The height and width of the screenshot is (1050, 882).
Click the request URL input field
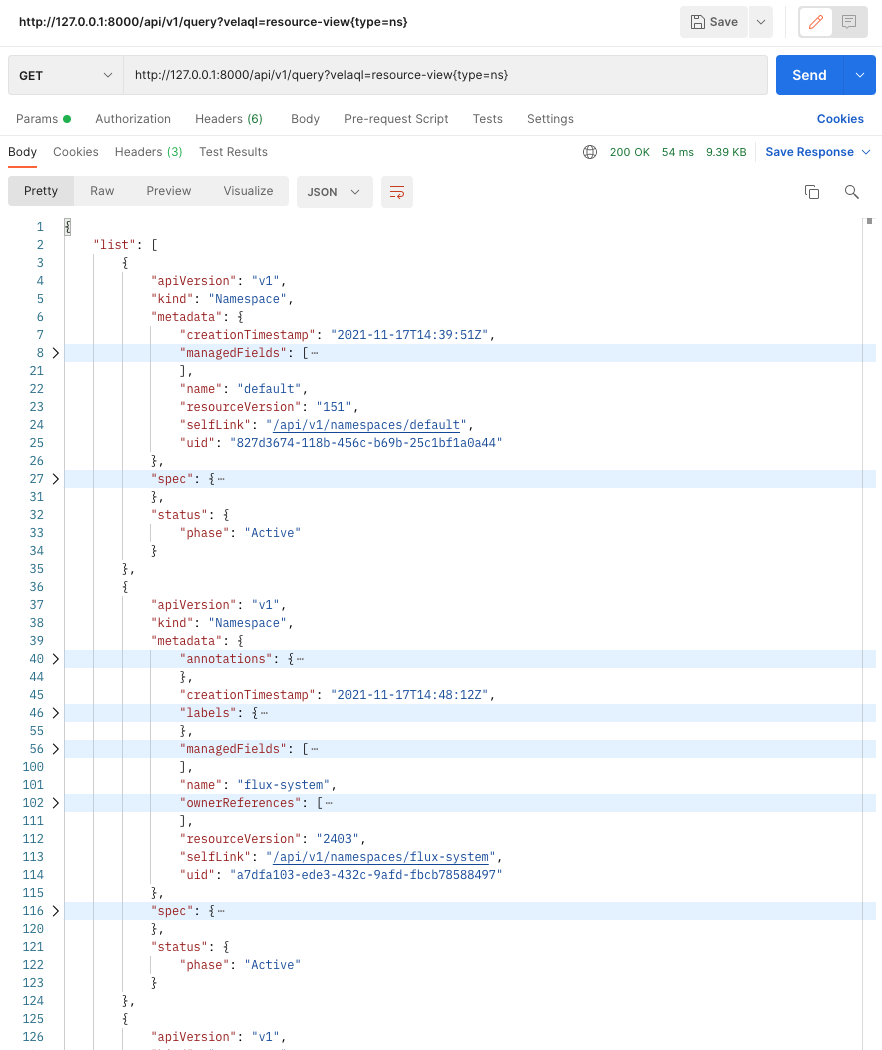(445, 75)
